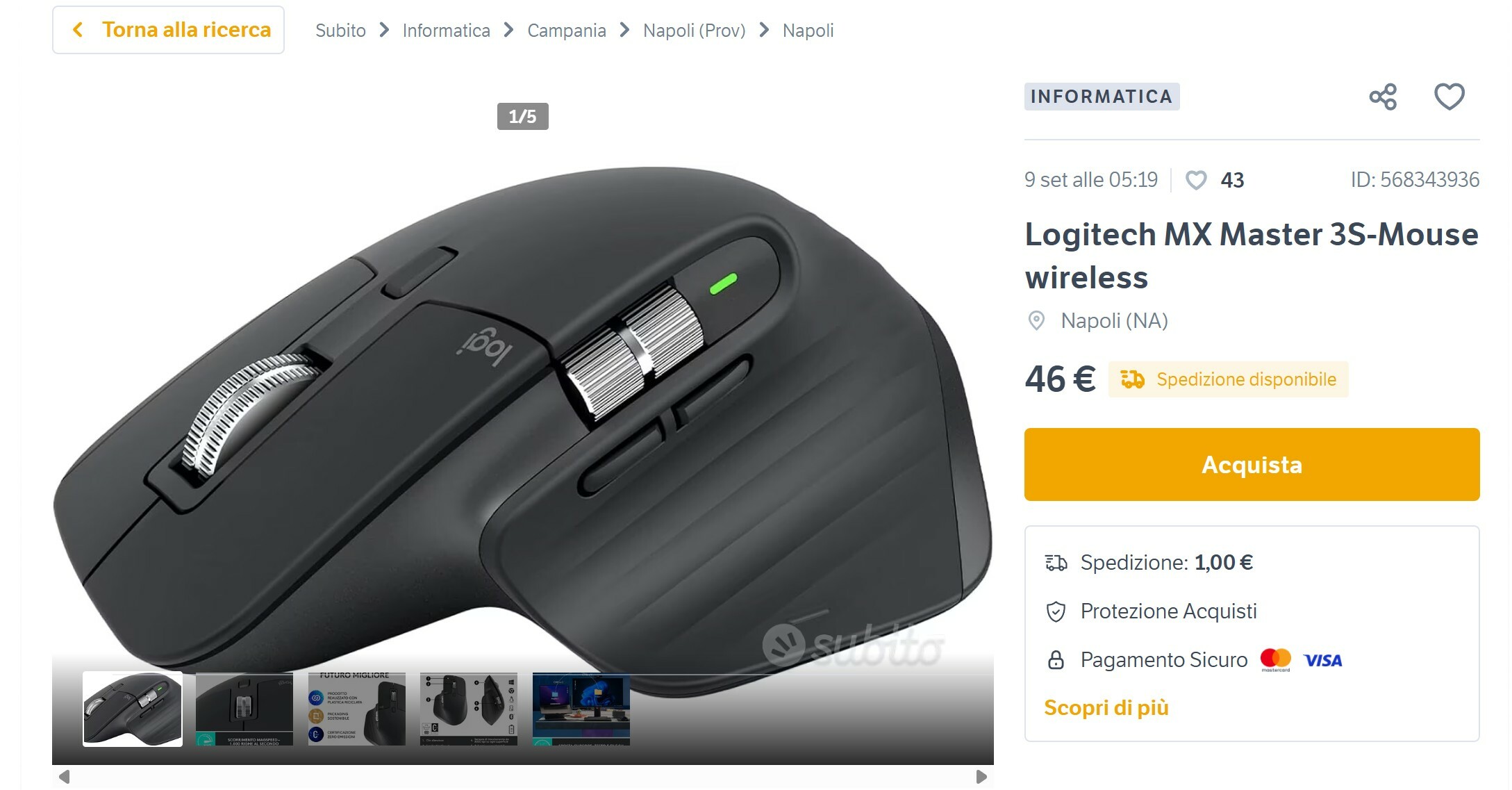The height and width of the screenshot is (790, 1512).
Task: Click the INFORMATICA category tag
Action: click(1102, 97)
